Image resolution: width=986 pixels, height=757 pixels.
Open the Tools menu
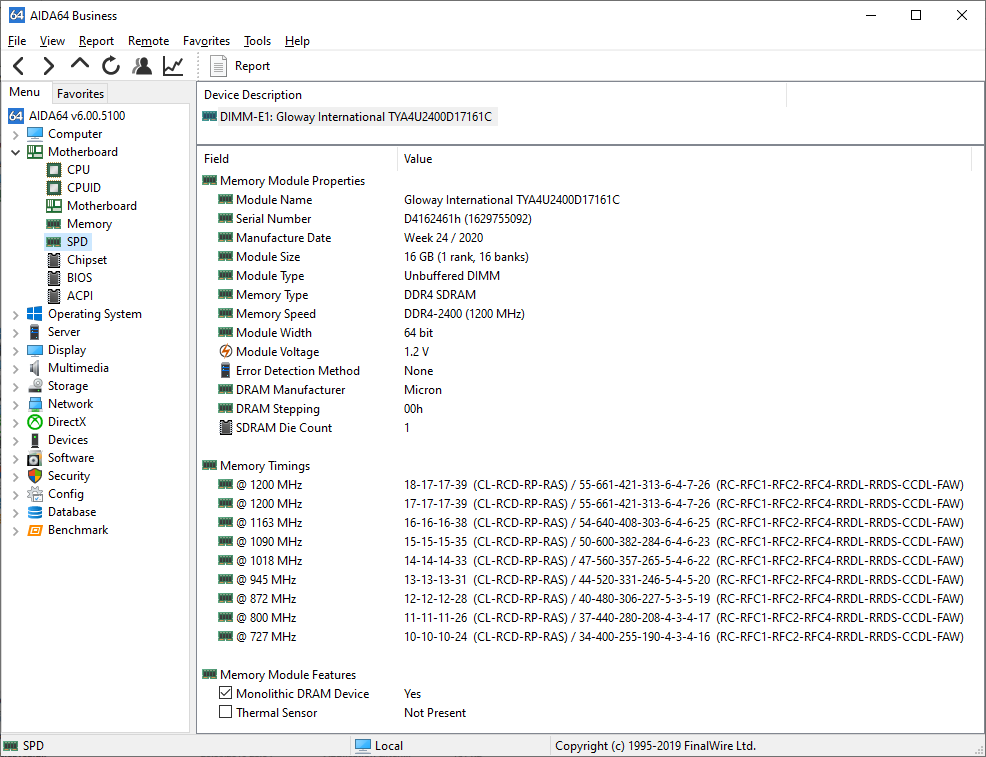coord(257,41)
